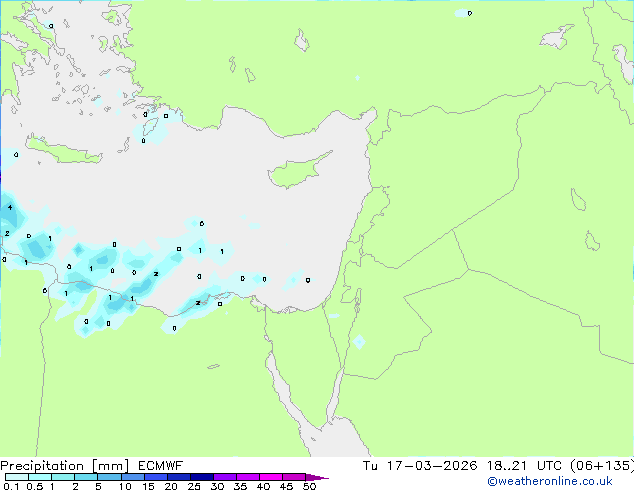Screen dimensions: 634x490
Task: Pick the legend swatch for 1–2 mm
Action: click(63, 477)
